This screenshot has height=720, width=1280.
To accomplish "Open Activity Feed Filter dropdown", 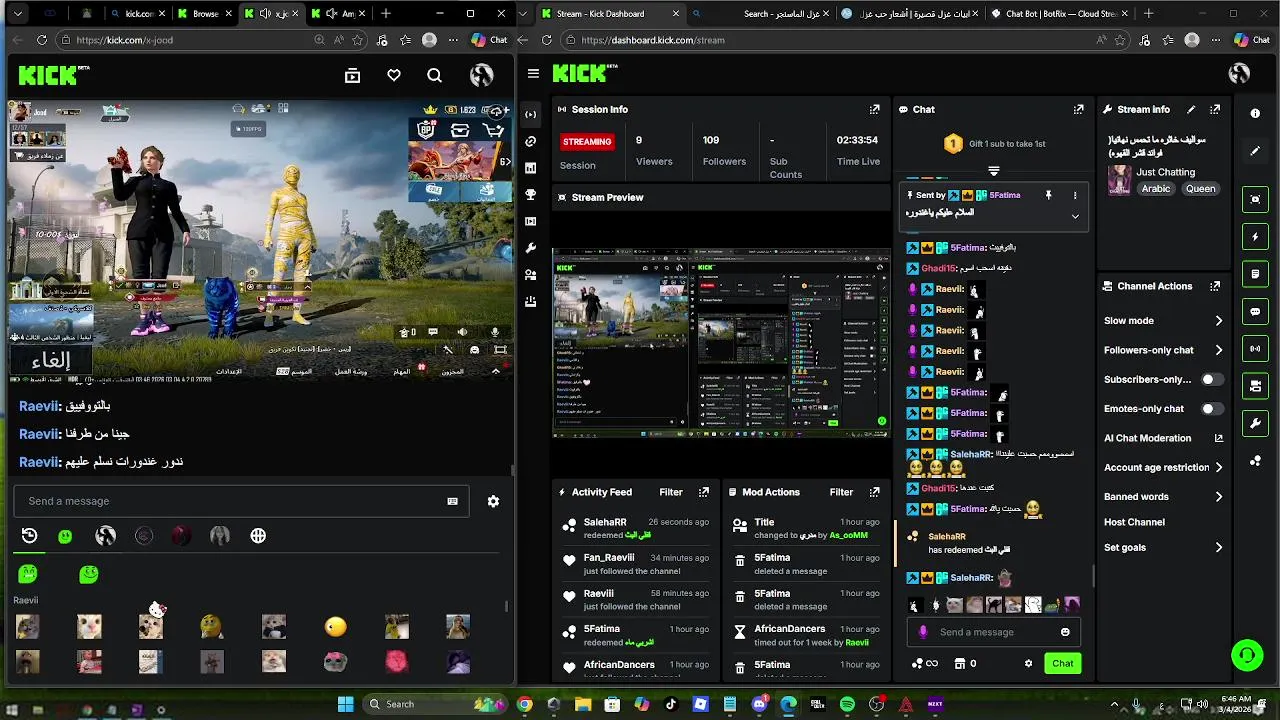I will tap(671, 492).
